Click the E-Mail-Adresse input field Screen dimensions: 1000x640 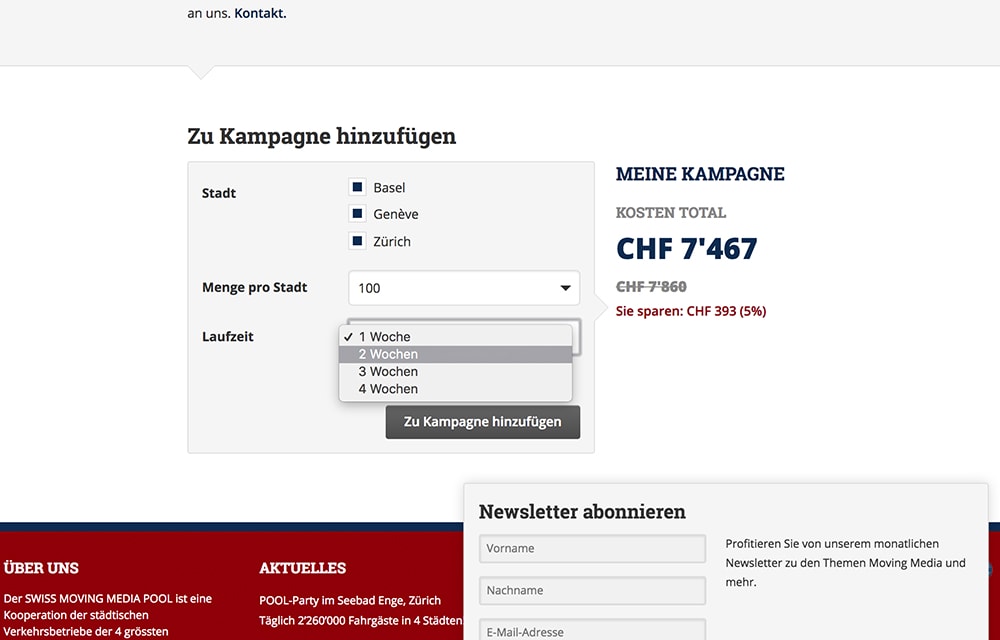(x=592, y=630)
